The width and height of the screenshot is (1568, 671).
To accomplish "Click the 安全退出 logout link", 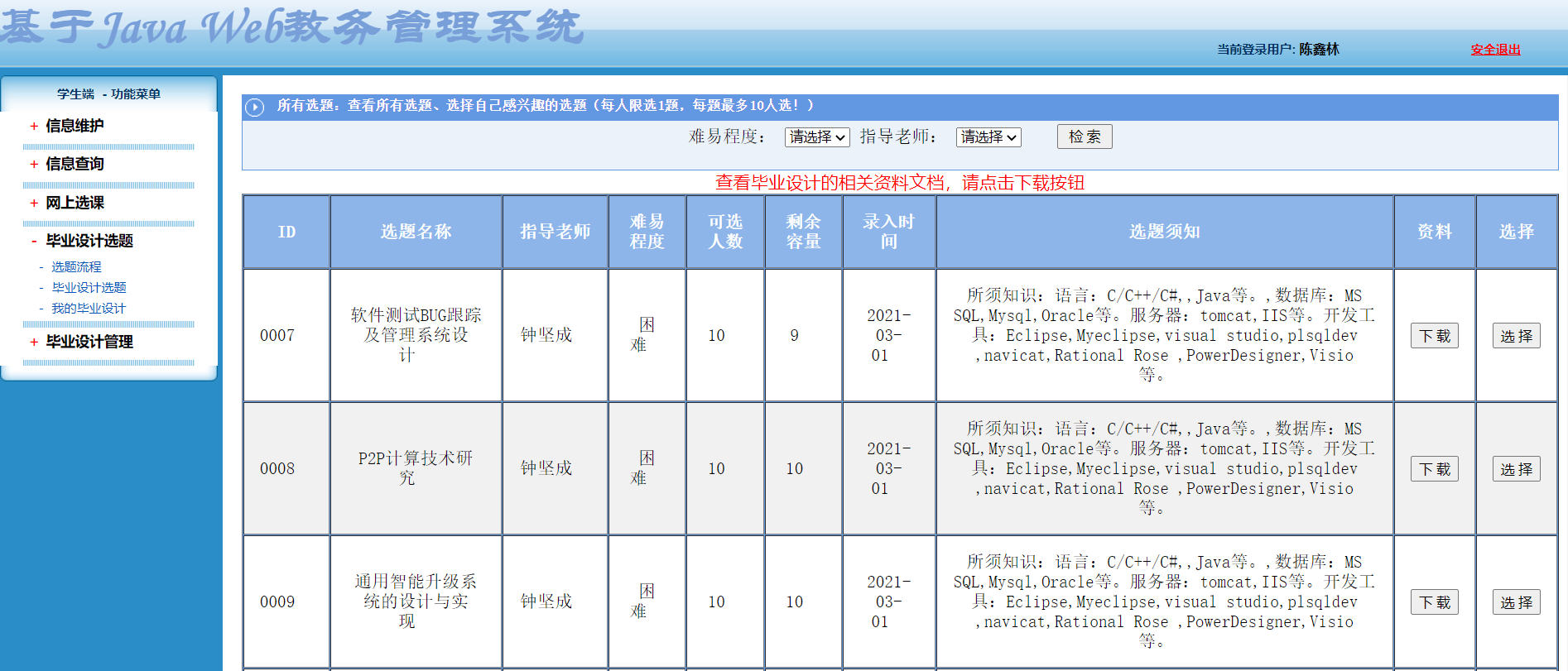I will [x=1495, y=50].
